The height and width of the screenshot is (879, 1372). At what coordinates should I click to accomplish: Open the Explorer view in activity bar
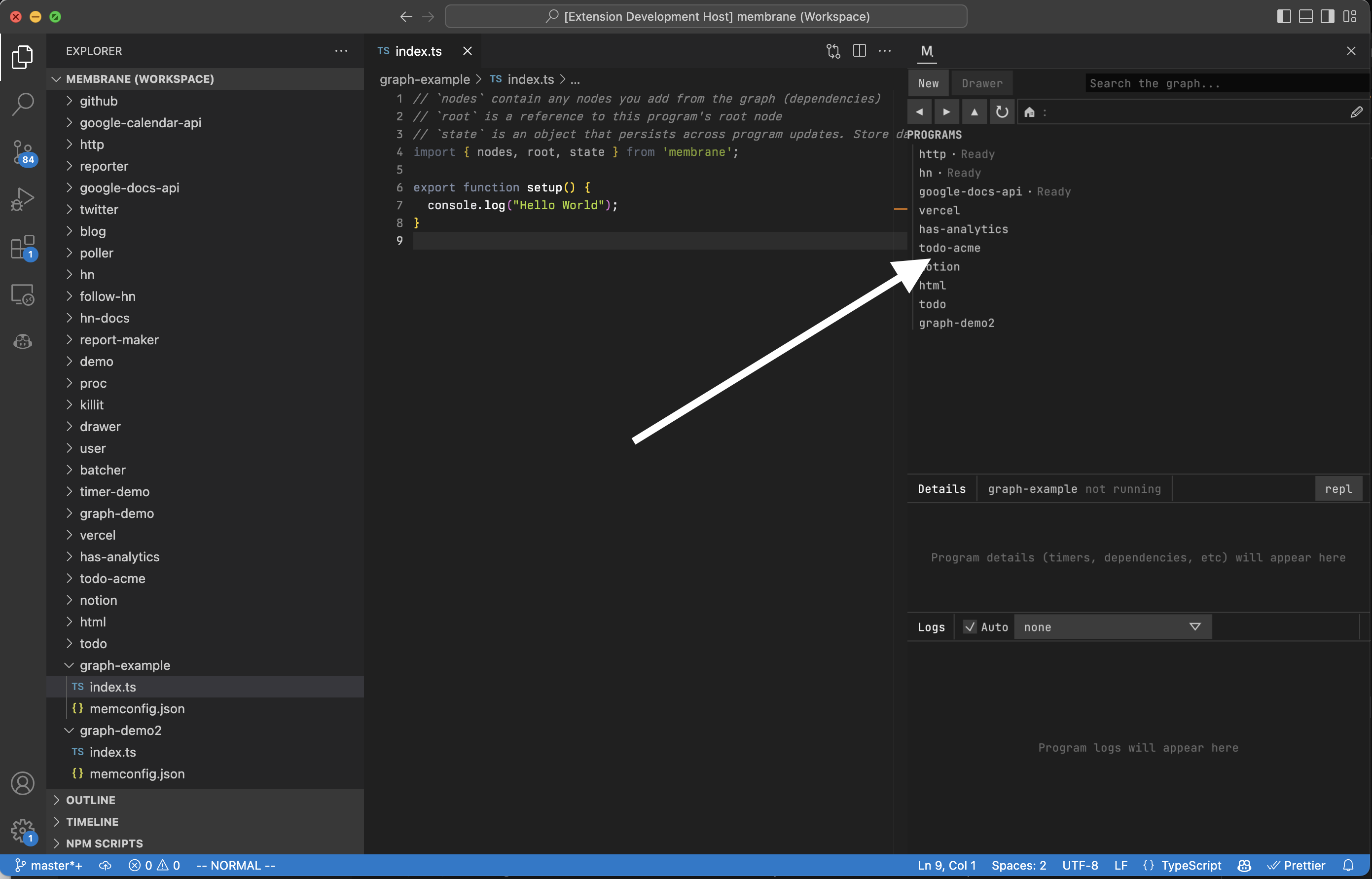(x=23, y=57)
